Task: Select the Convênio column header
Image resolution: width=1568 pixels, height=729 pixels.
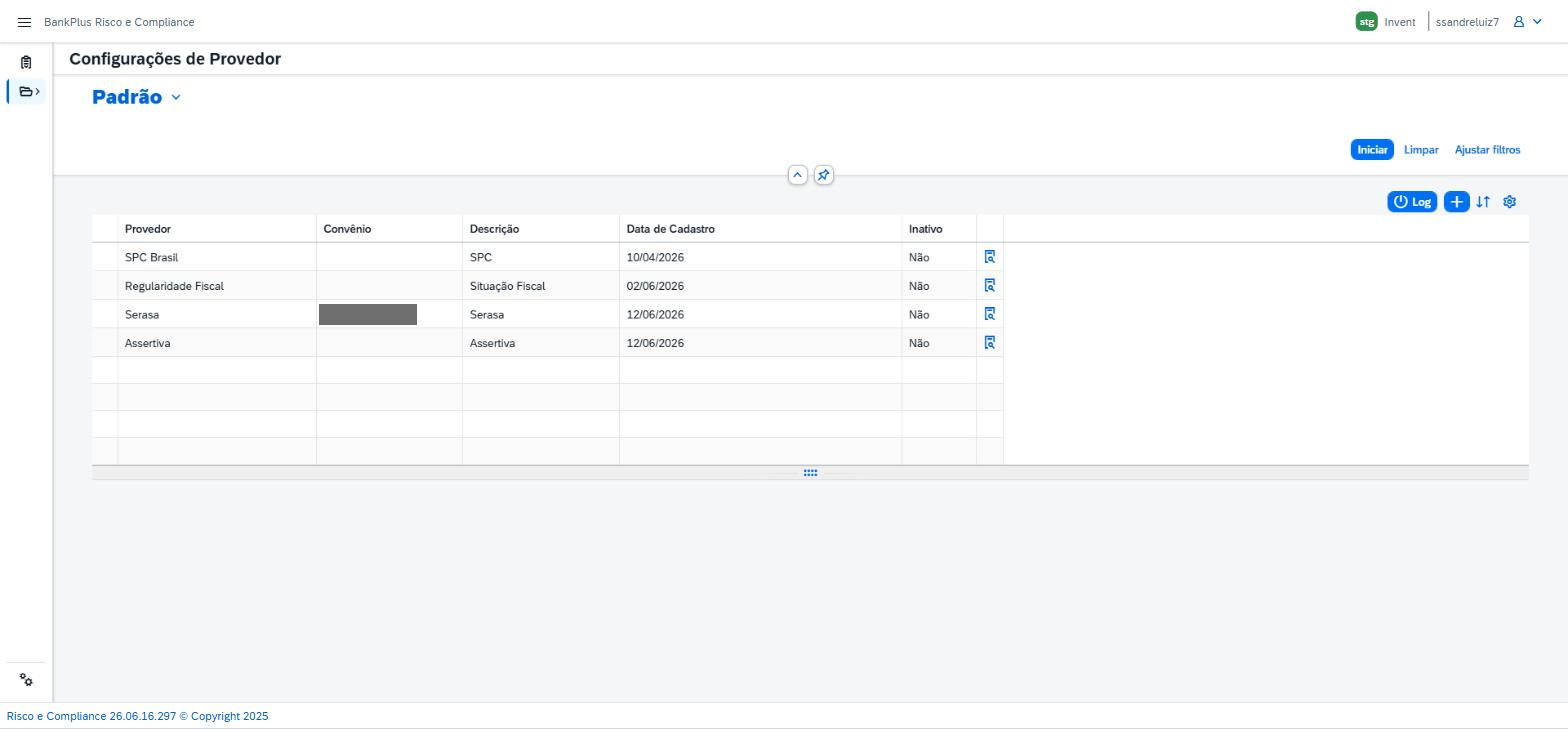Action: pyautogui.click(x=389, y=229)
